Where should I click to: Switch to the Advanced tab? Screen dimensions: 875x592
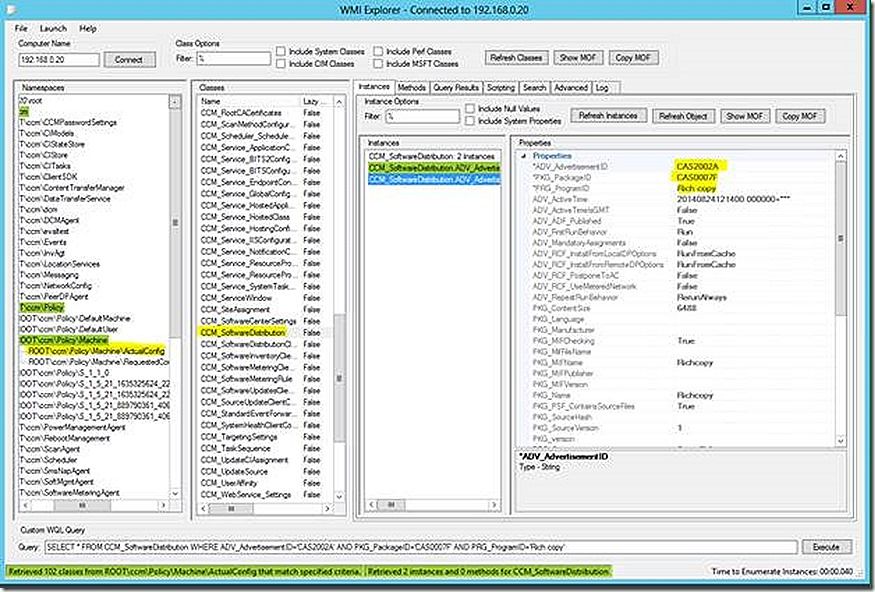coord(570,88)
